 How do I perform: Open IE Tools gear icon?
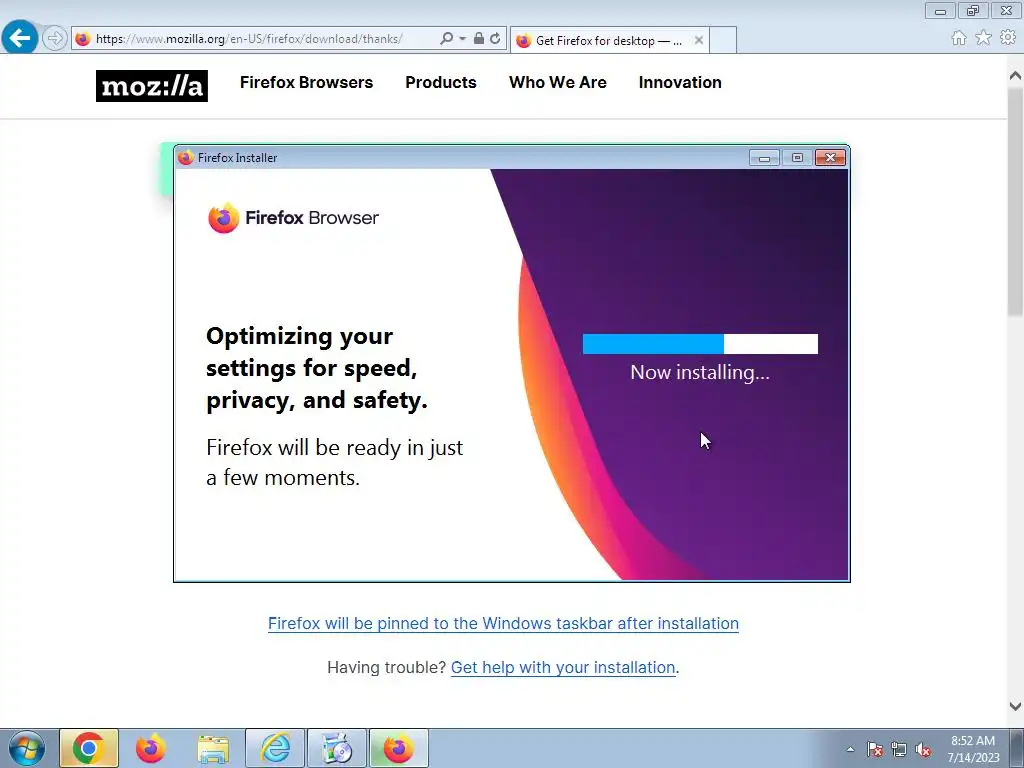[x=1008, y=38]
